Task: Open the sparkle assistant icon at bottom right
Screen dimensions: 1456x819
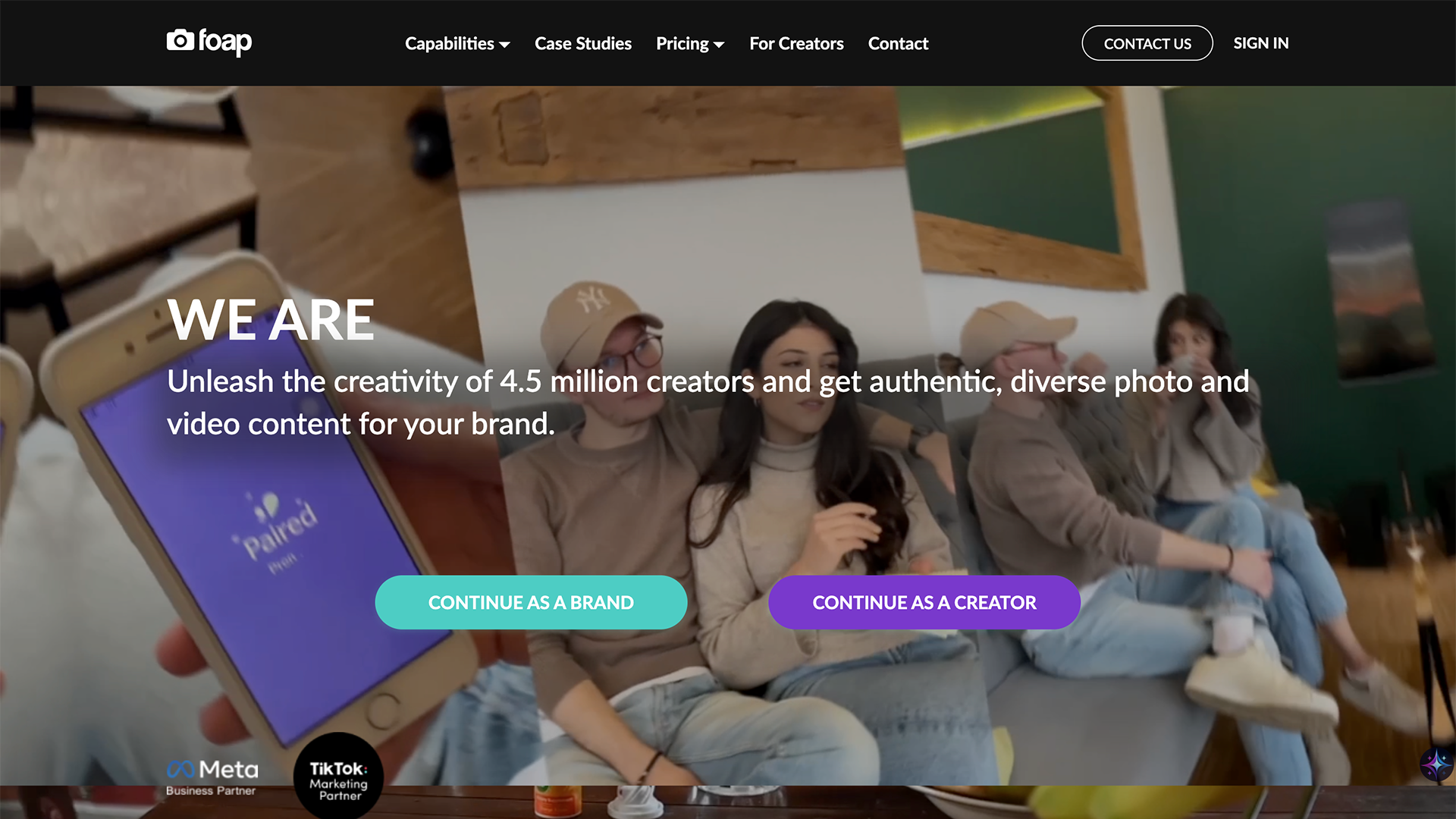Action: click(1437, 764)
